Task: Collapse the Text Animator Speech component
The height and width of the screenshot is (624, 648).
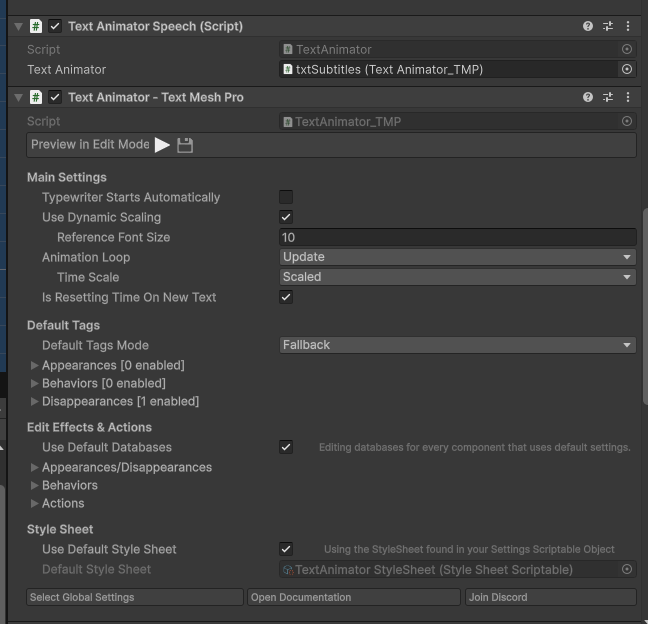Action: pos(18,27)
